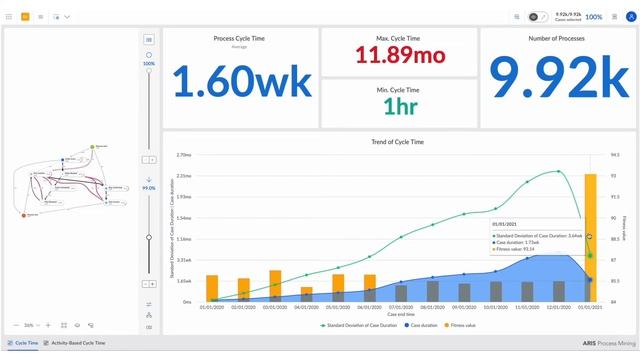640x360 pixels.
Task: Click the pencil edit side of mode switch
Action: [x=543, y=17]
